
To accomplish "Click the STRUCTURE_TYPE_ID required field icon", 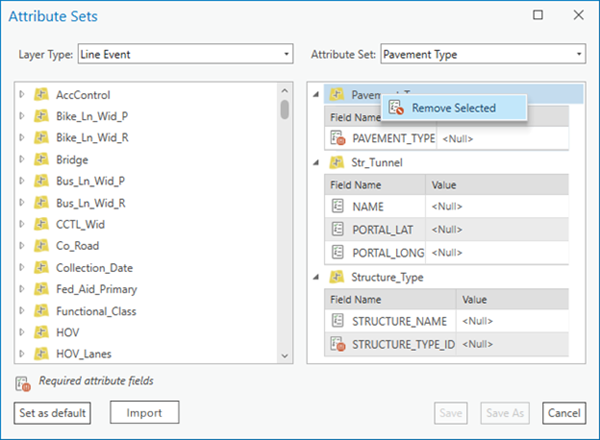I will pyautogui.click(x=338, y=344).
